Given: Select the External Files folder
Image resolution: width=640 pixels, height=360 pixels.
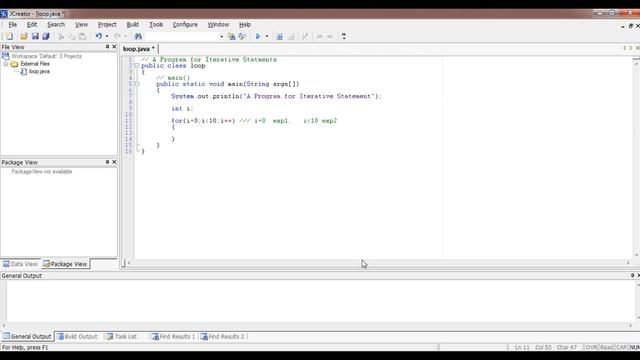Looking at the screenshot, I should pos(35,64).
